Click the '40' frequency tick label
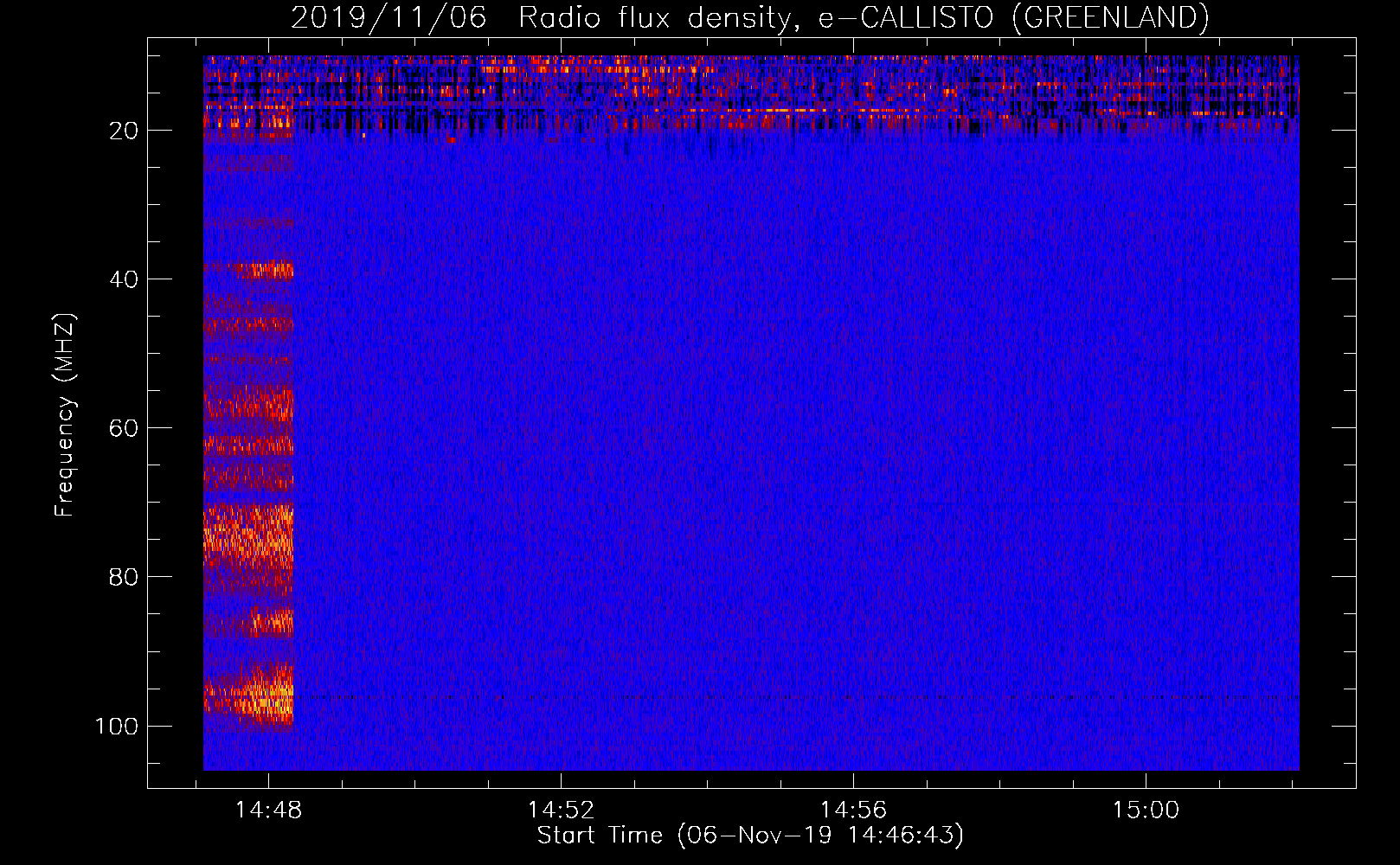This screenshot has width=1400, height=865. pyautogui.click(x=123, y=279)
